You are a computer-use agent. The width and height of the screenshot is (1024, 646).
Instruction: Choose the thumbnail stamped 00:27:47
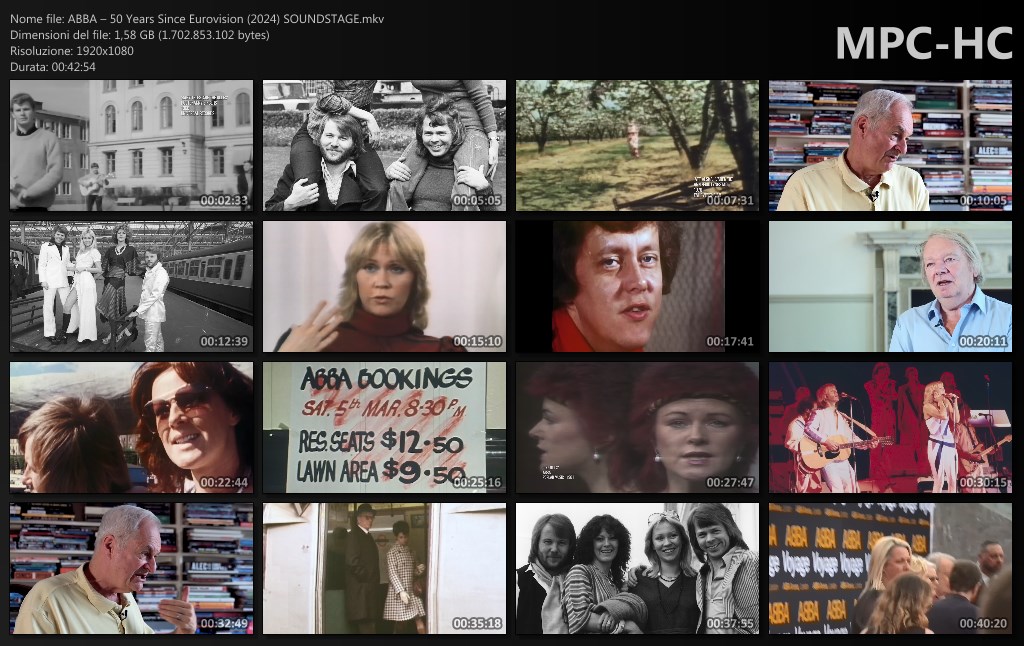coord(637,427)
